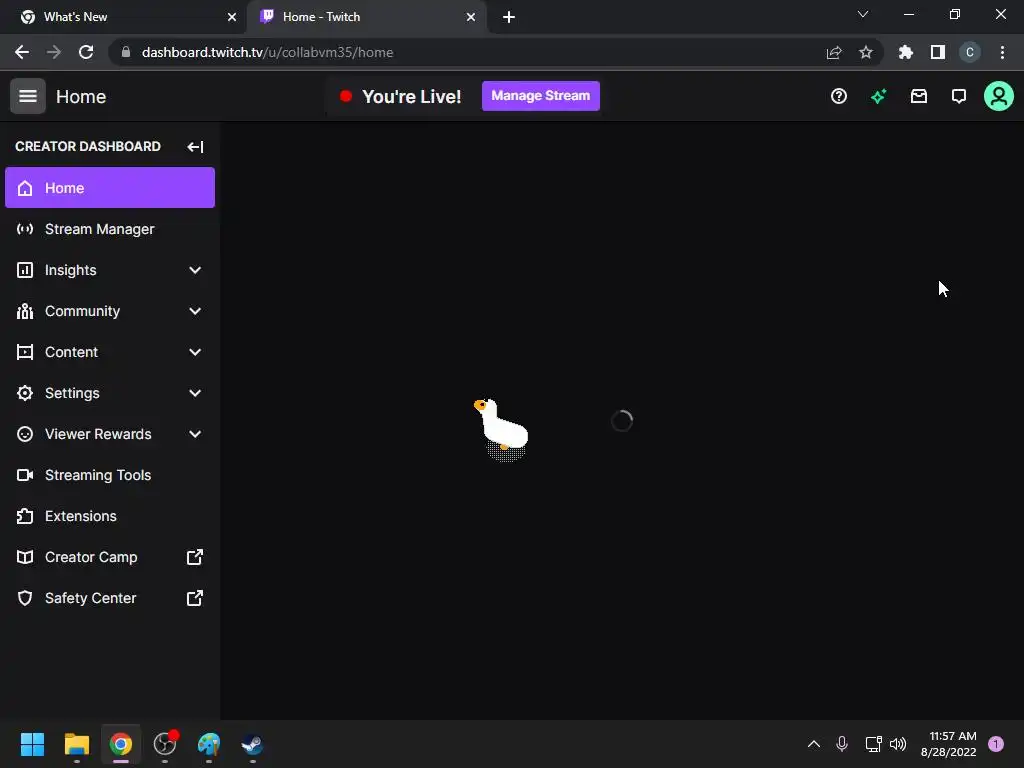1024x768 pixels.
Task: Open the help question mark icon
Action: pyautogui.click(x=839, y=97)
